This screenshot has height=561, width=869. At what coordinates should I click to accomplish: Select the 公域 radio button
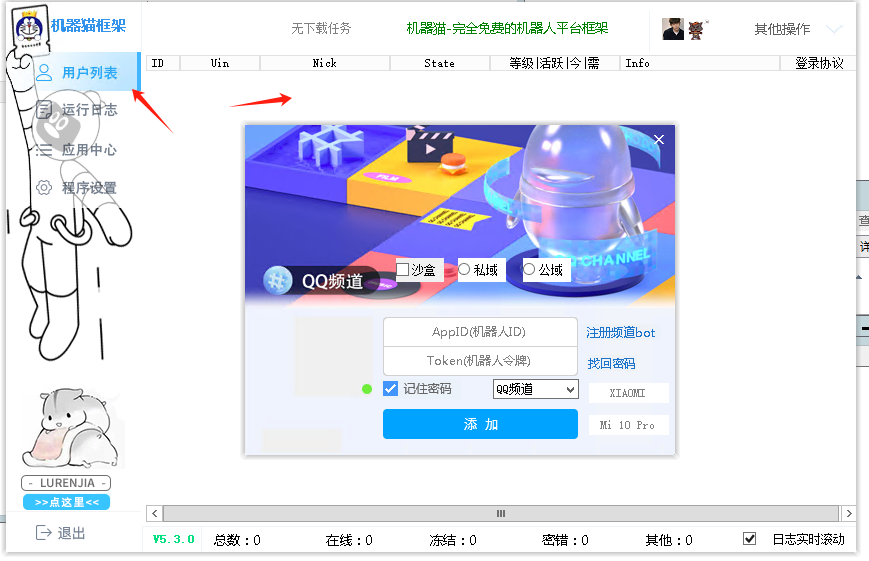coord(529,269)
